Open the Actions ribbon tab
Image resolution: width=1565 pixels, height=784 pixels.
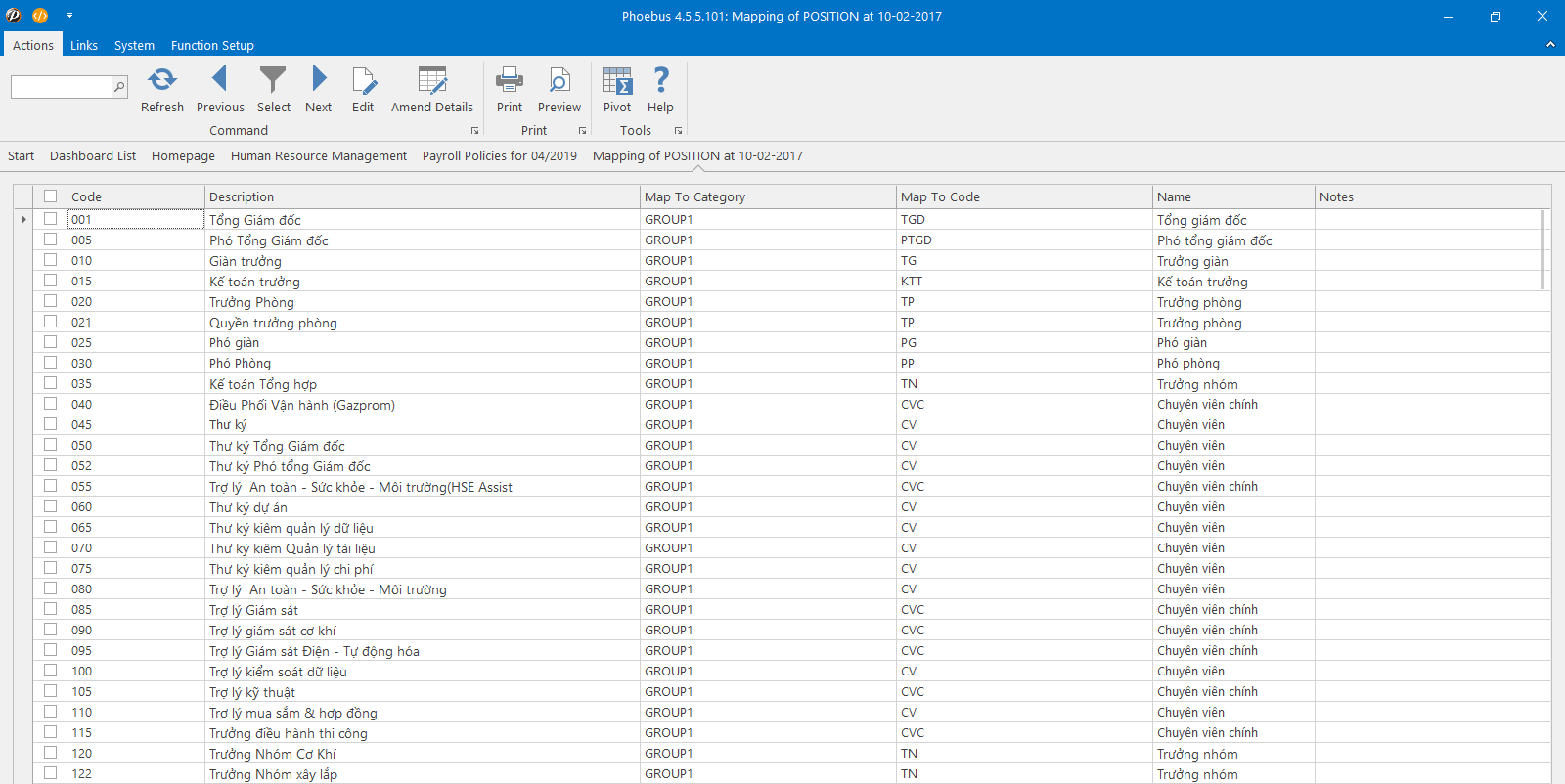pos(33,45)
